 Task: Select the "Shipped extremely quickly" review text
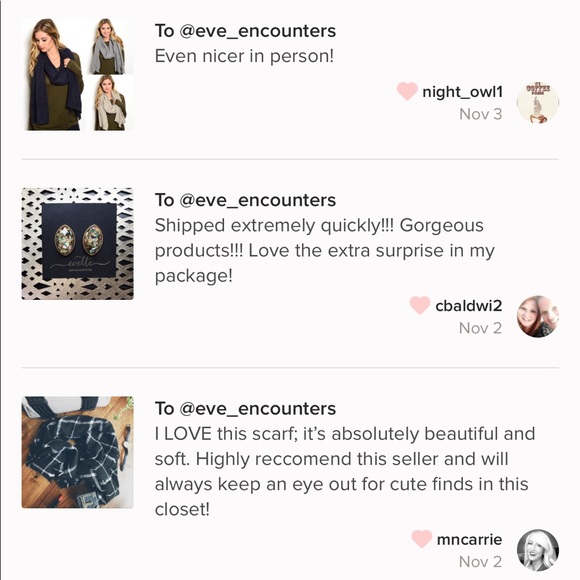(325, 250)
